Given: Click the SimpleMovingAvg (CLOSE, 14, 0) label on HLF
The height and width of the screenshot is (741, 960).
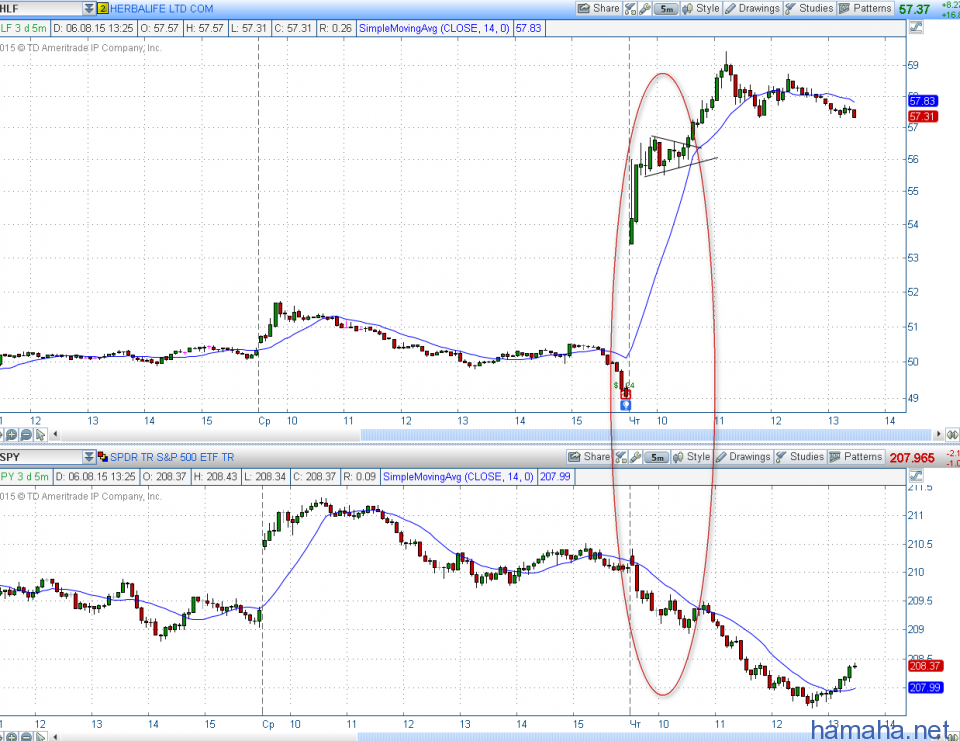Looking at the screenshot, I should point(434,28).
